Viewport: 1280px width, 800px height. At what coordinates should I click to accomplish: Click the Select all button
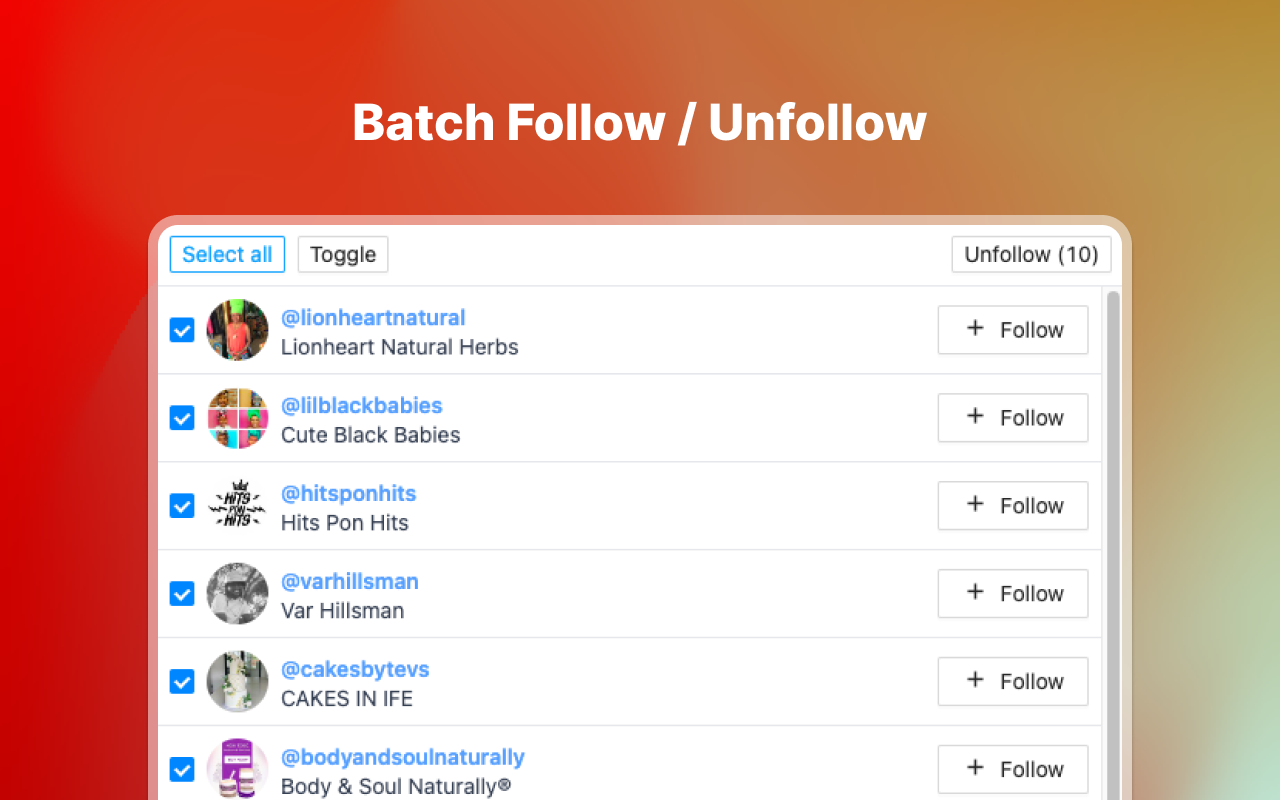coord(227,254)
